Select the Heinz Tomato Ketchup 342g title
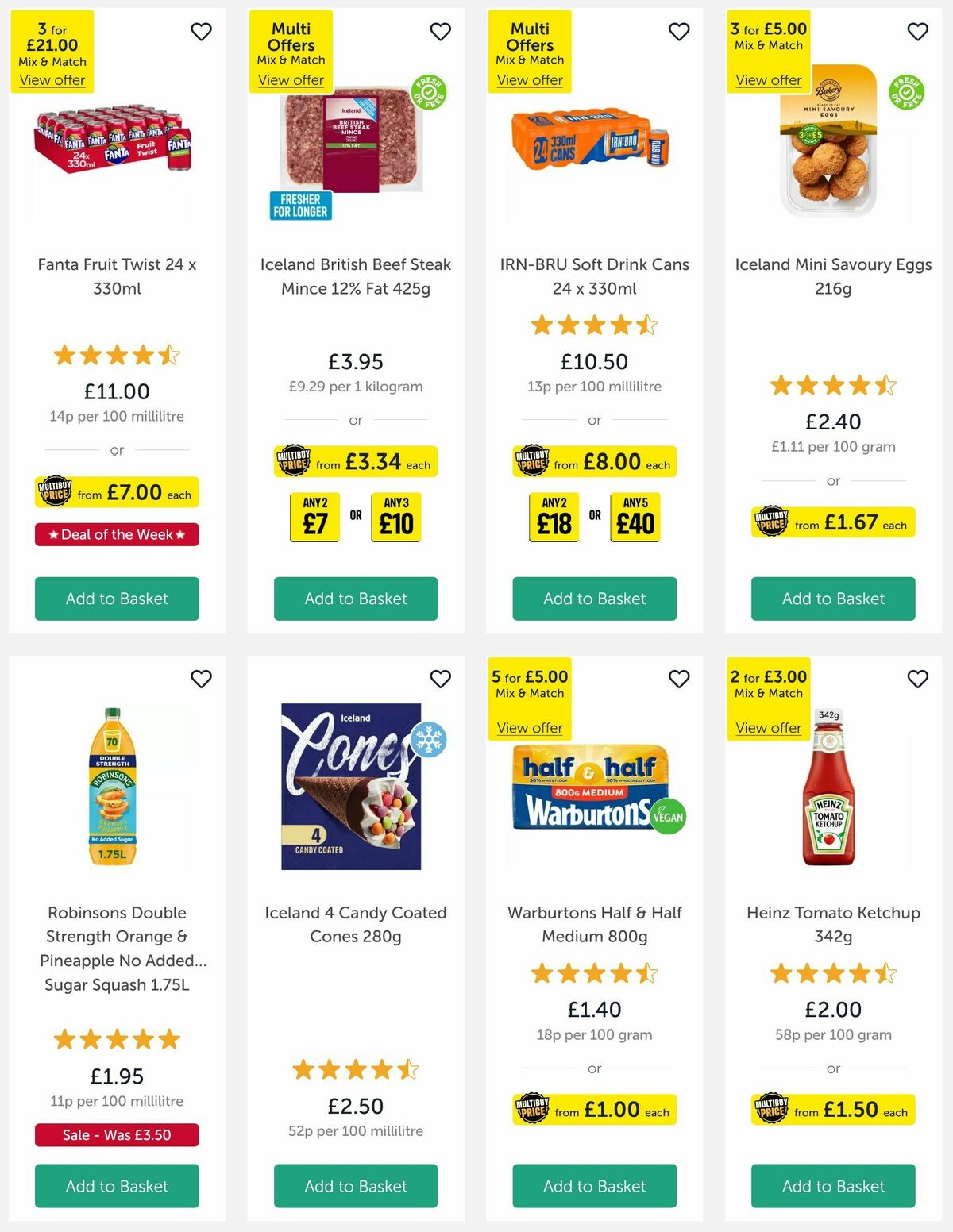 832,925
